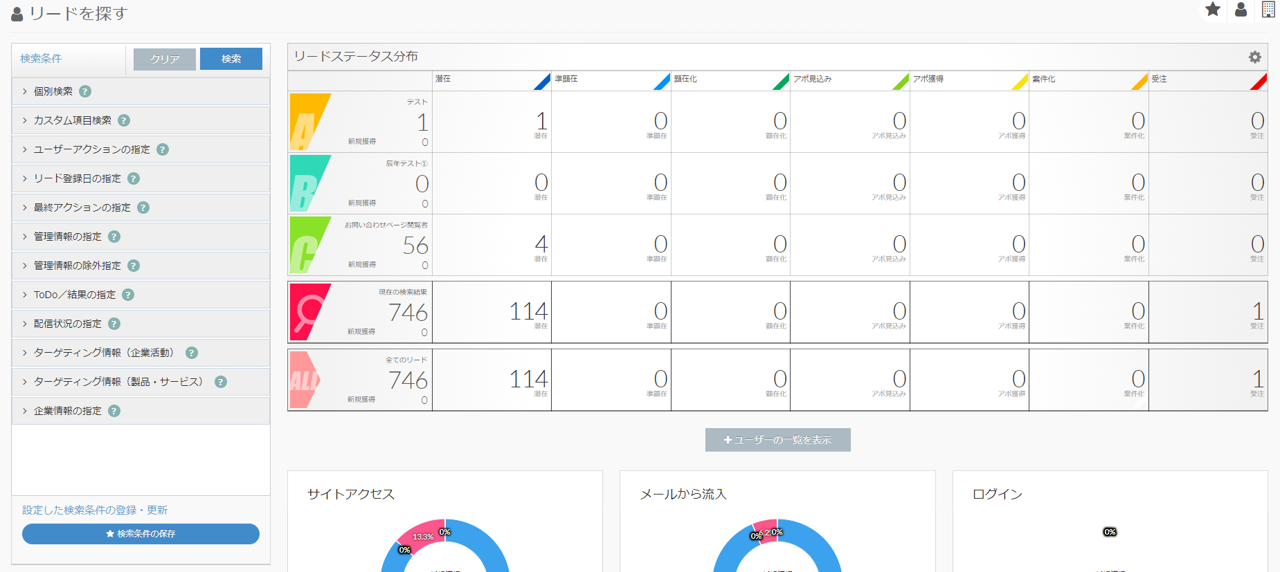Click the 潜在 column header

(492, 81)
